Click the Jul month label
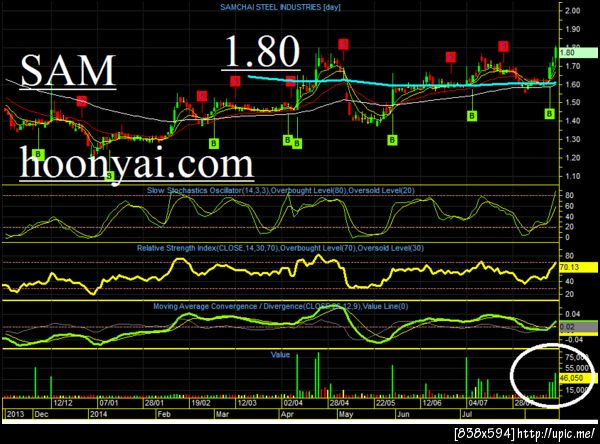 (x=467, y=414)
